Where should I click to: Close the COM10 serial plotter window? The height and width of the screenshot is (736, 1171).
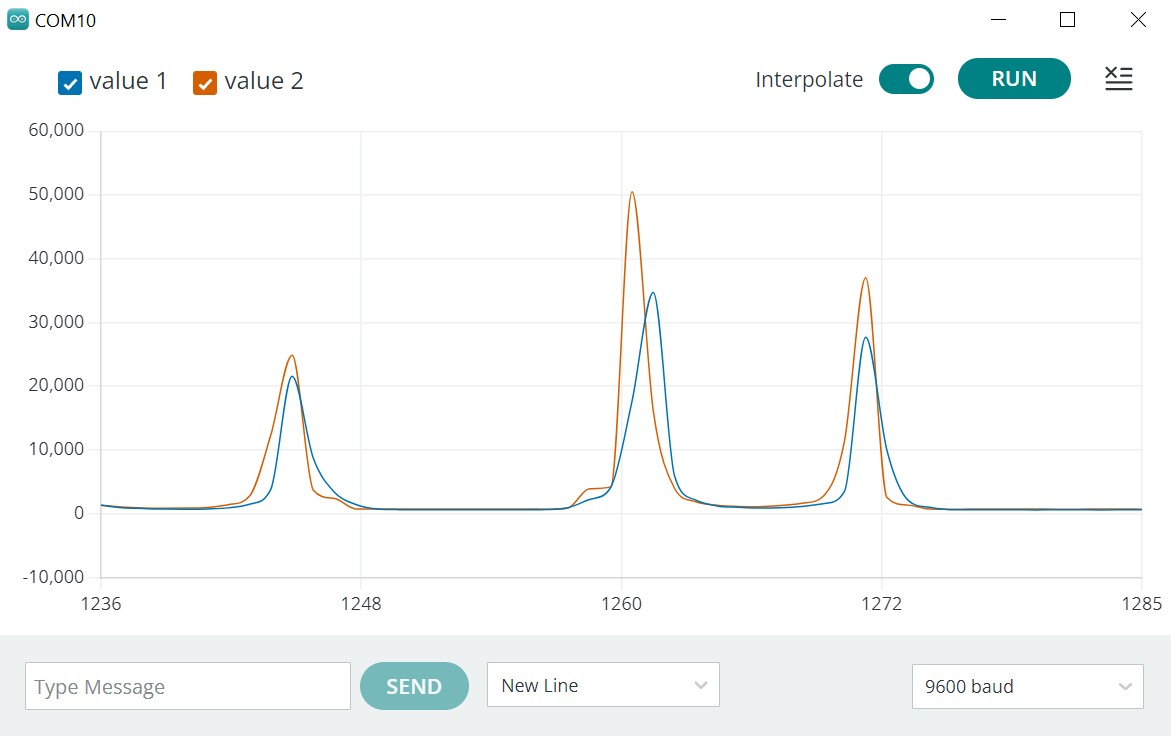pyautogui.click(x=1138, y=20)
